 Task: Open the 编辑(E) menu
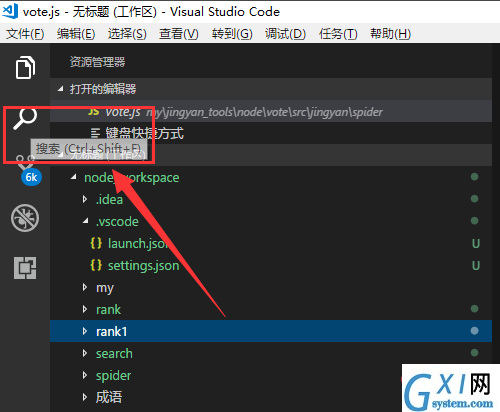coord(76,34)
